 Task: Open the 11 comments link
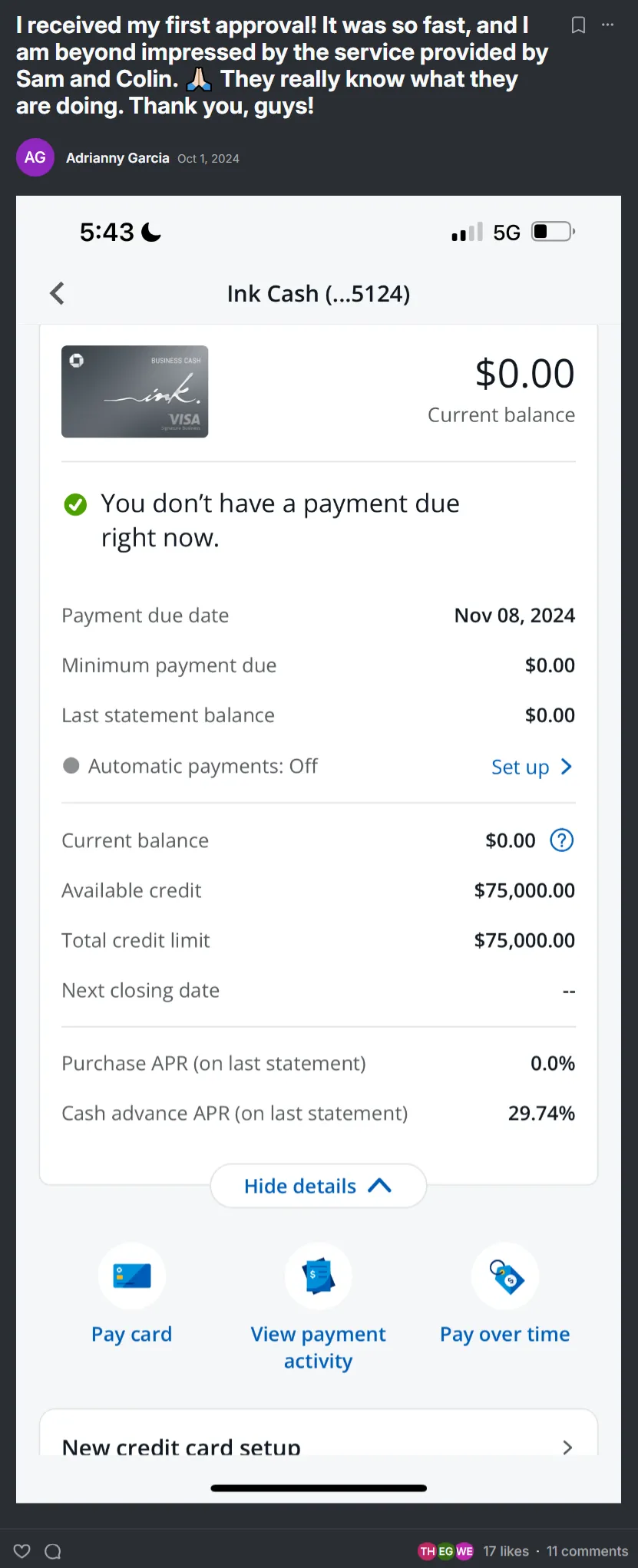(587, 1551)
